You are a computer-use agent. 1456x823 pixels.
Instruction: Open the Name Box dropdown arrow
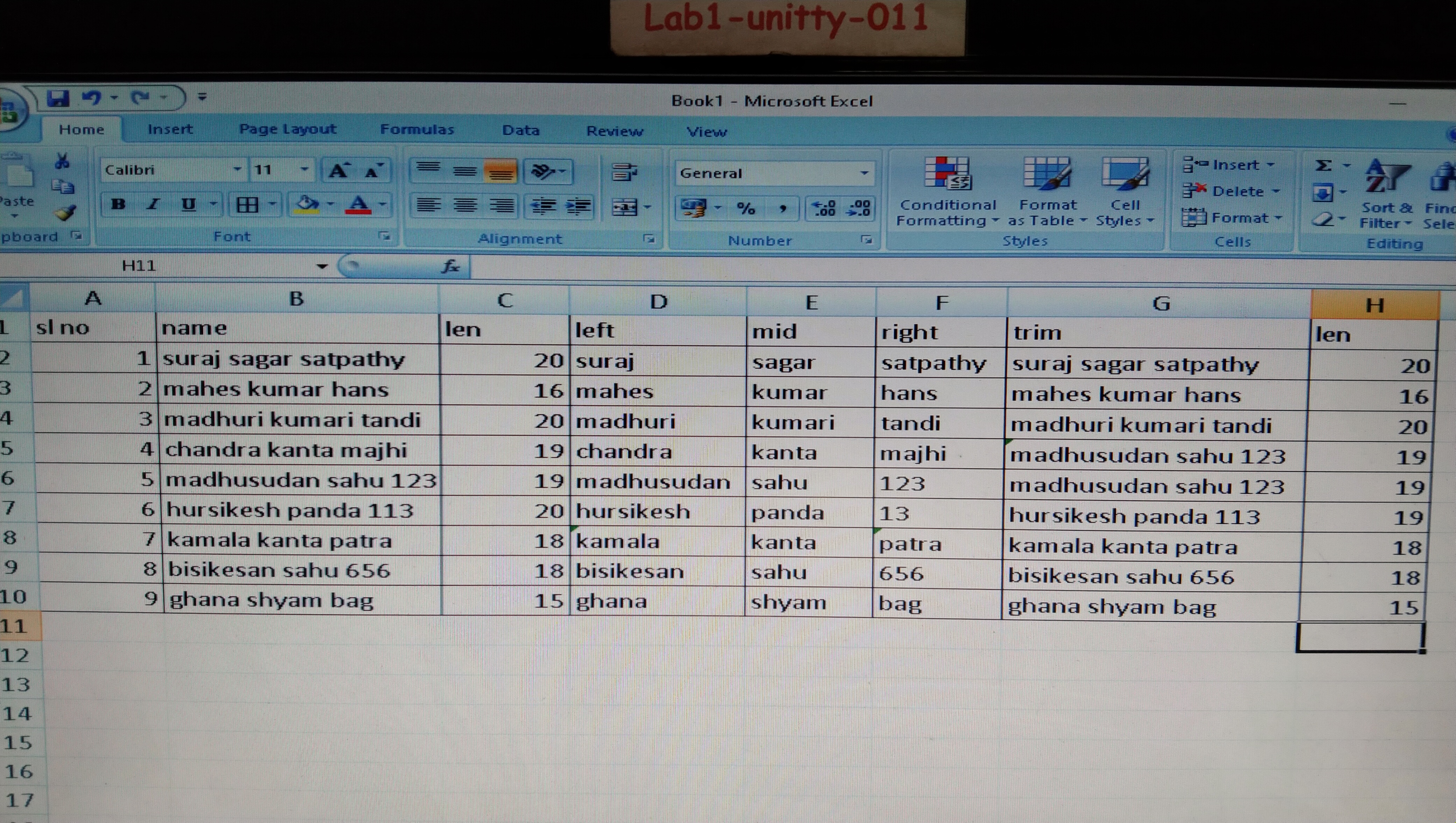(x=322, y=266)
